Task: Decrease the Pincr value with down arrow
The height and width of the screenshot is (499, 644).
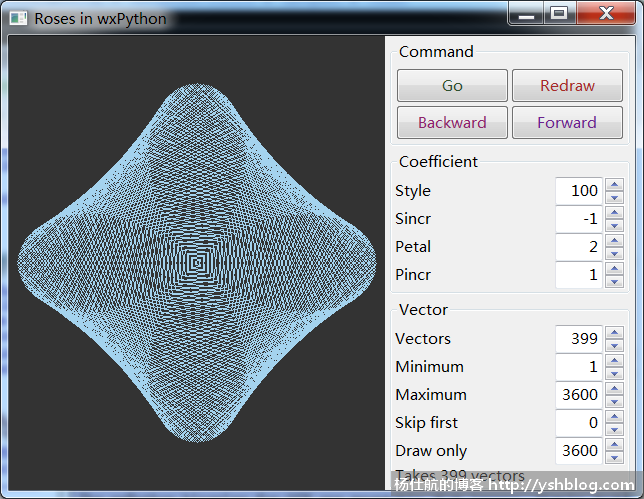Action: [614, 281]
